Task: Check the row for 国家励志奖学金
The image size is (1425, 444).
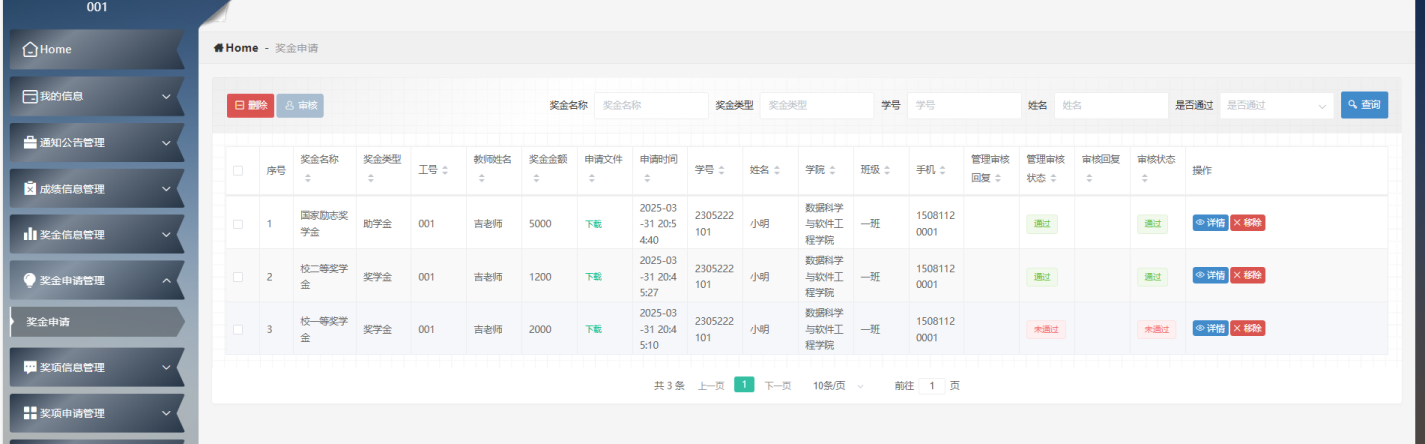Action: 238,224
